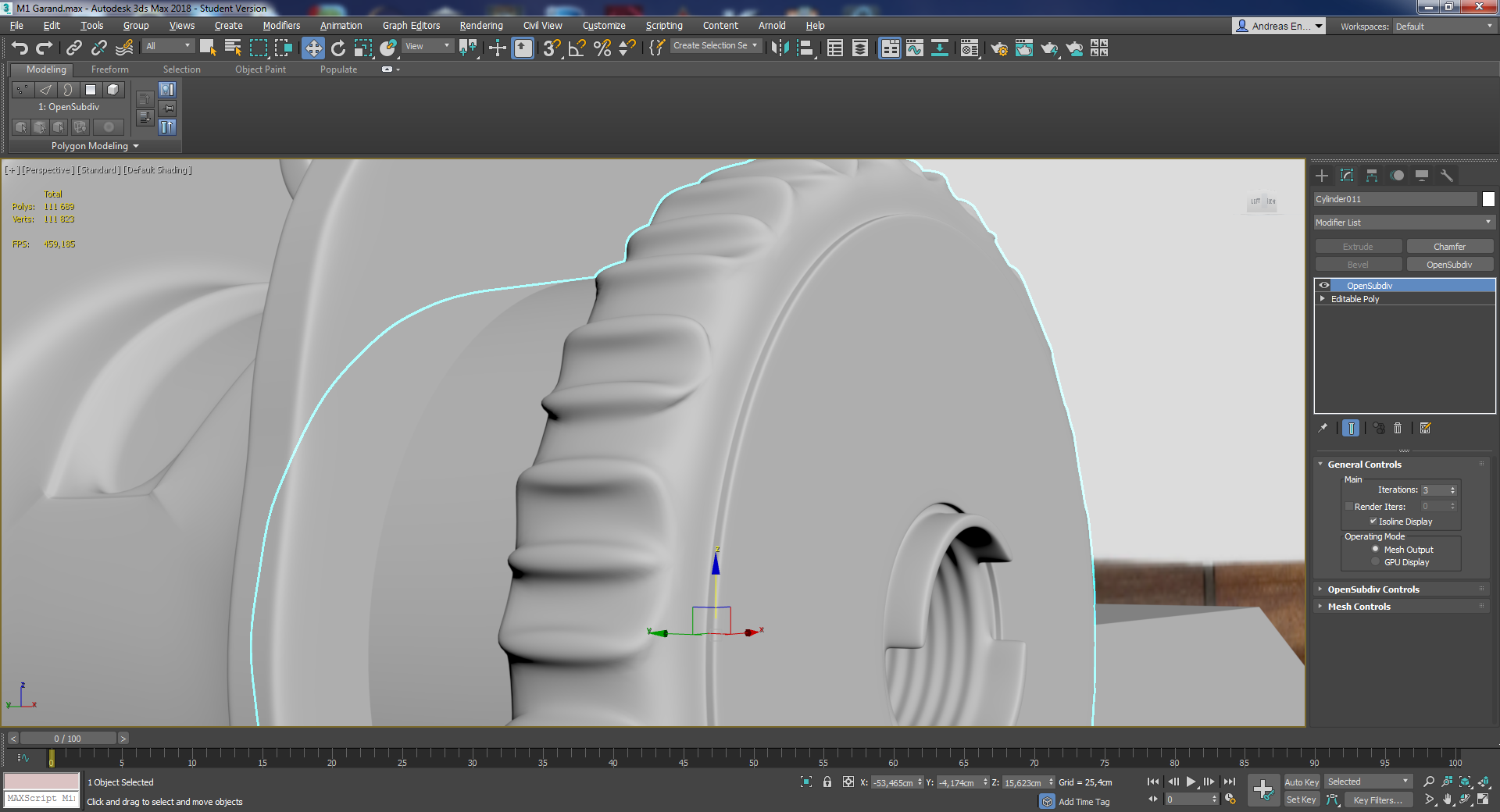Click the Auto Key button
1500x812 pixels.
[x=1301, y=782]
